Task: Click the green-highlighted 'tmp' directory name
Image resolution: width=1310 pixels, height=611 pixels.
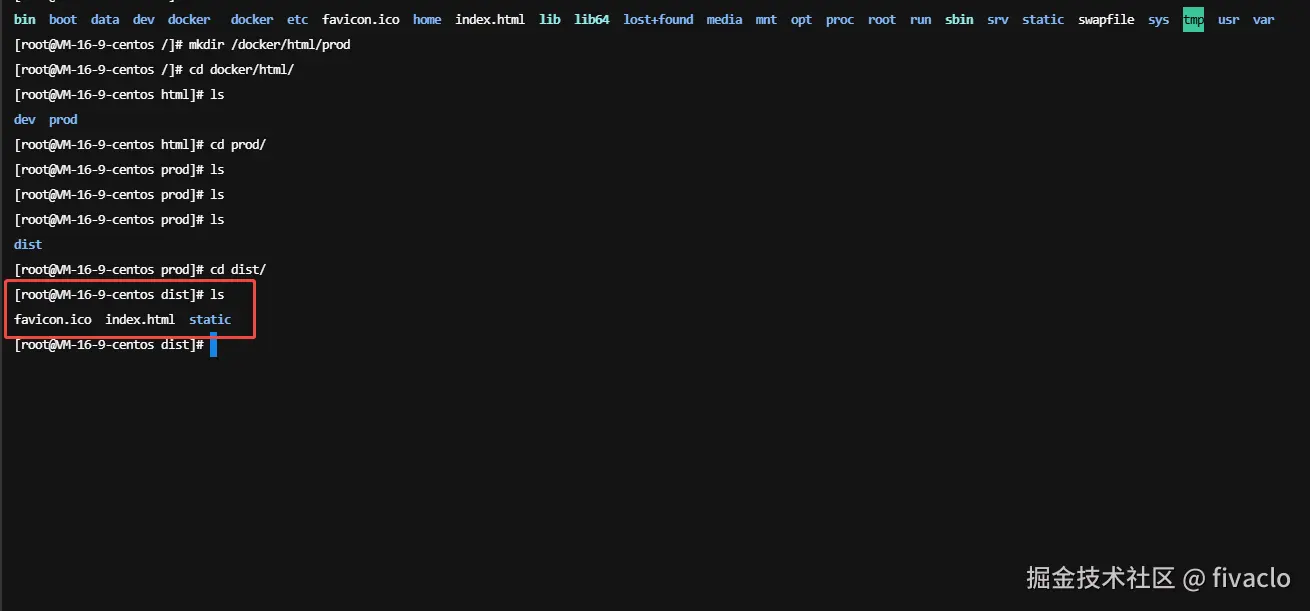Action: pos(1193,20)
